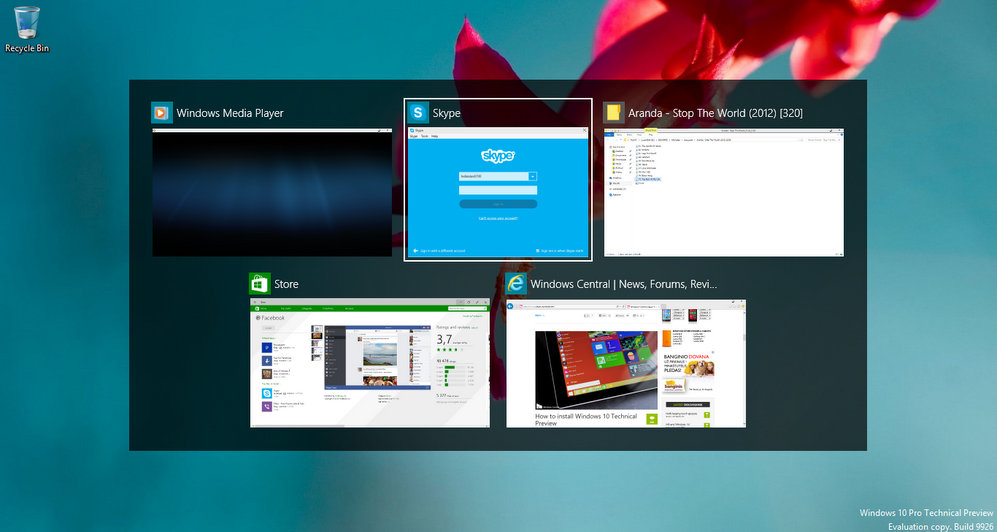Switch to the File Explorer window thumbnail

pos(724,192)
